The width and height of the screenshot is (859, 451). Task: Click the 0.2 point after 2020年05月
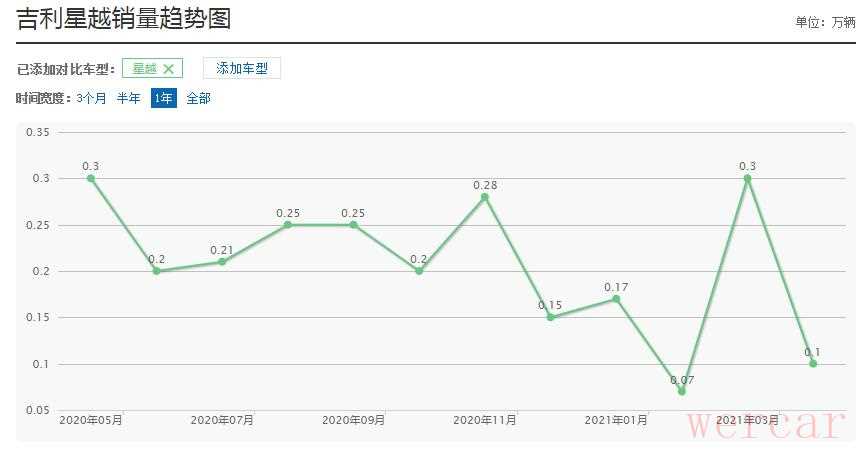[x=156, y=271]
